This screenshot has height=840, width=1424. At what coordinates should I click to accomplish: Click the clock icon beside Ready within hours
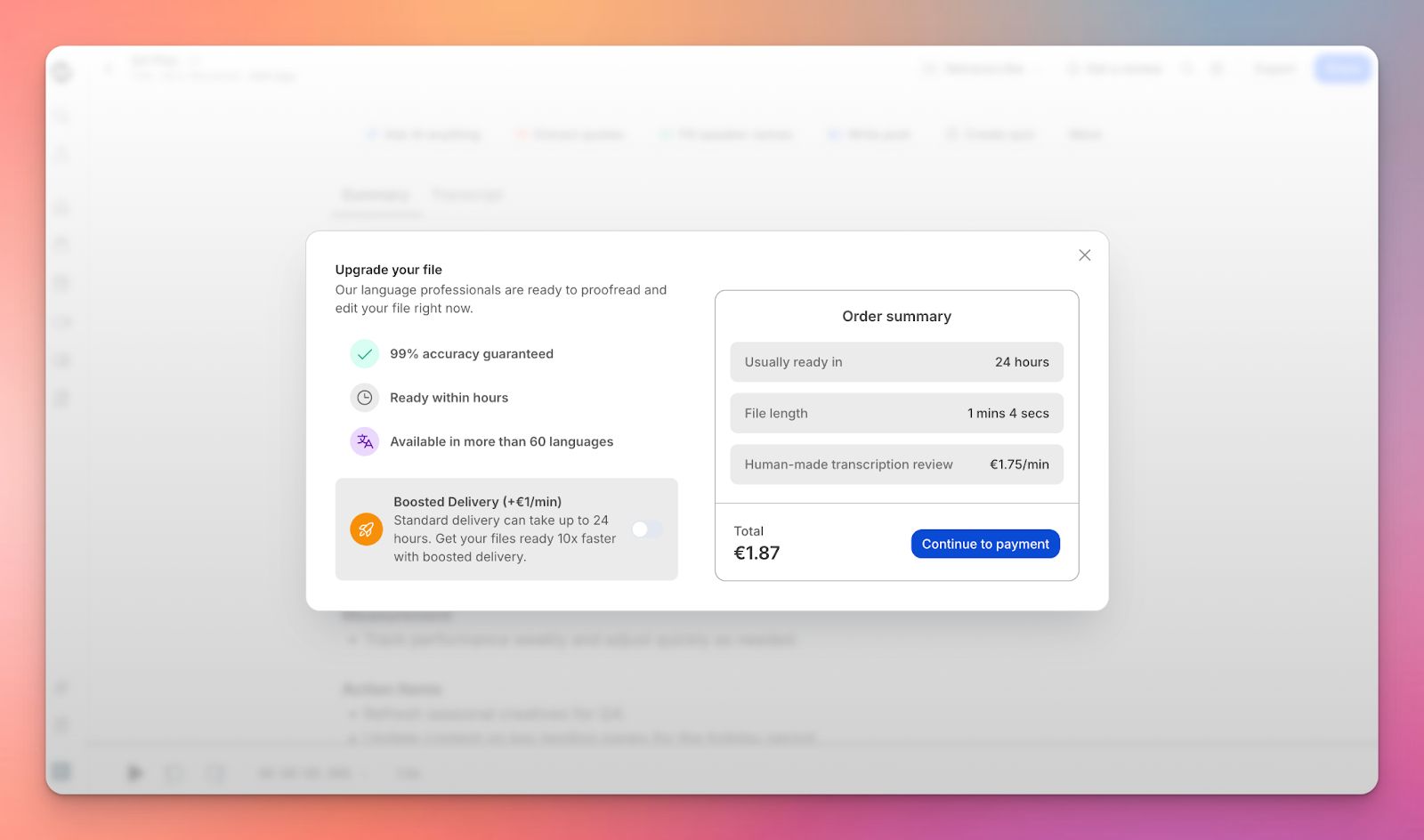(x=364, y=398)
